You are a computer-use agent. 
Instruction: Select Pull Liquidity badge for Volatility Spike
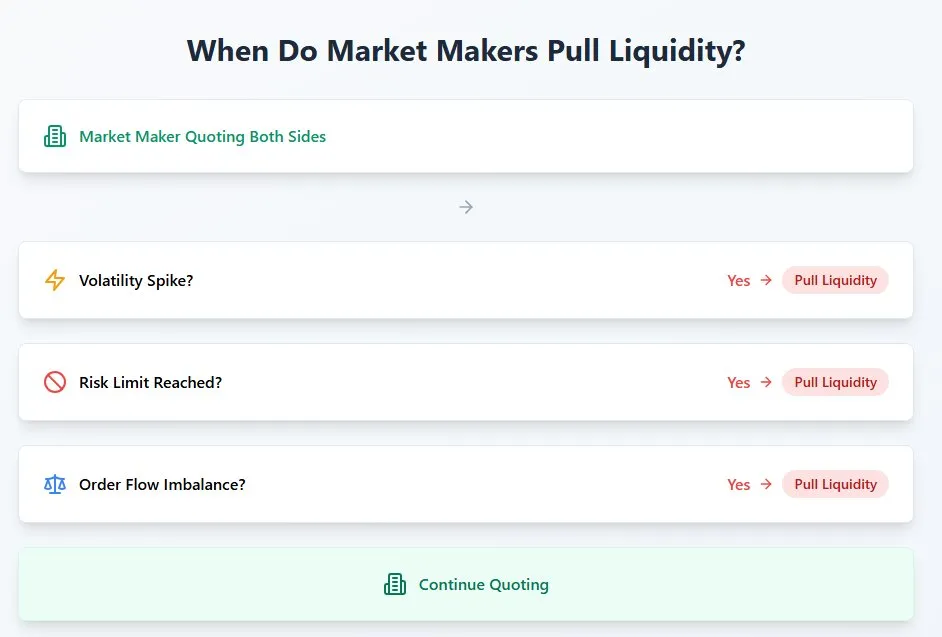[x=835, y=280]
